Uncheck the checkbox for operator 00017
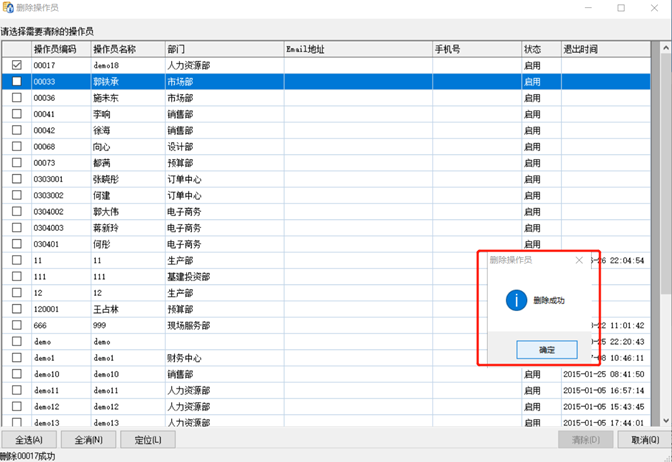Image resolution: width=672 pixels, height=462 pixels. click(x=16, y=65)
